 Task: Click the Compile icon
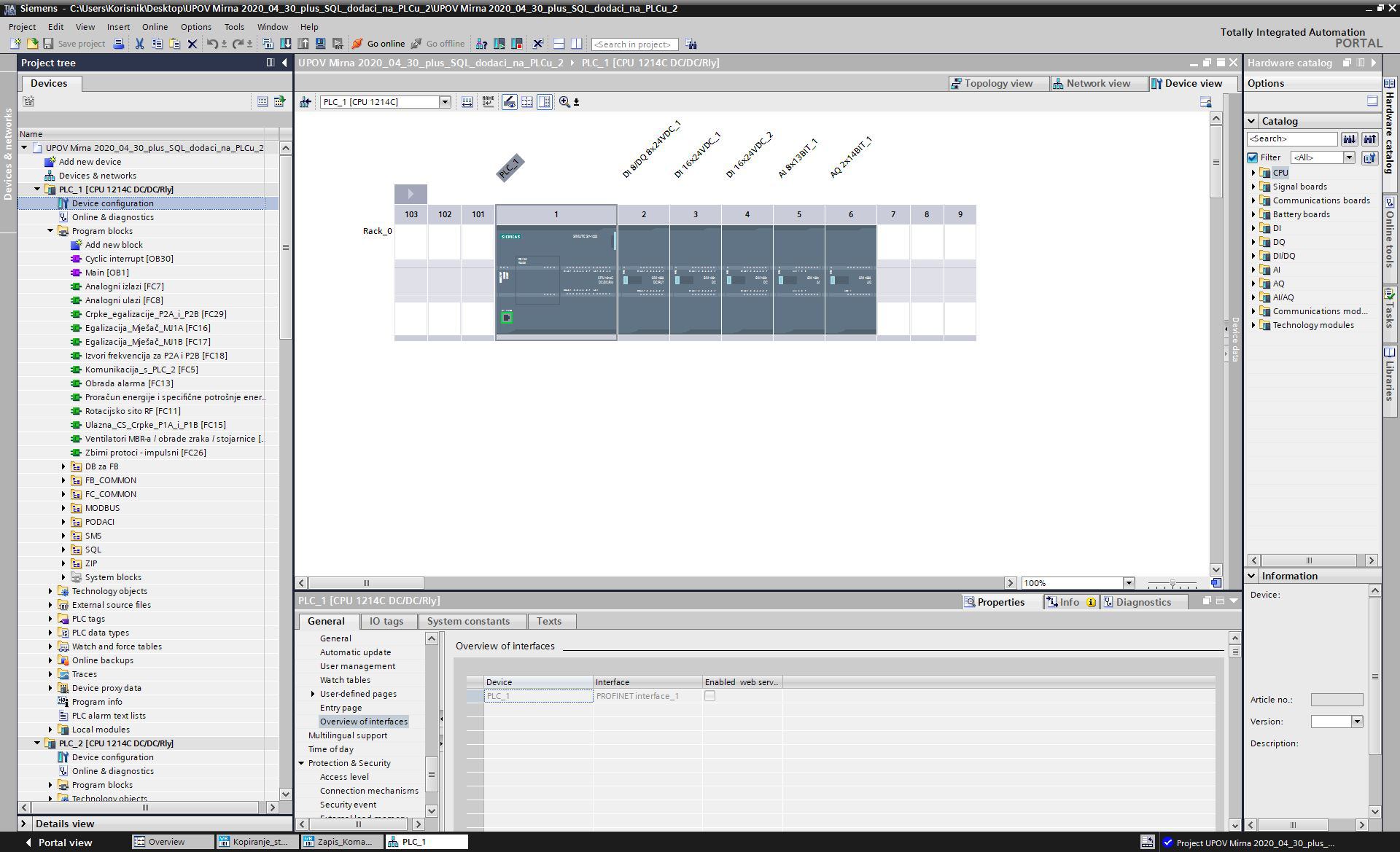tap(268, 44)
